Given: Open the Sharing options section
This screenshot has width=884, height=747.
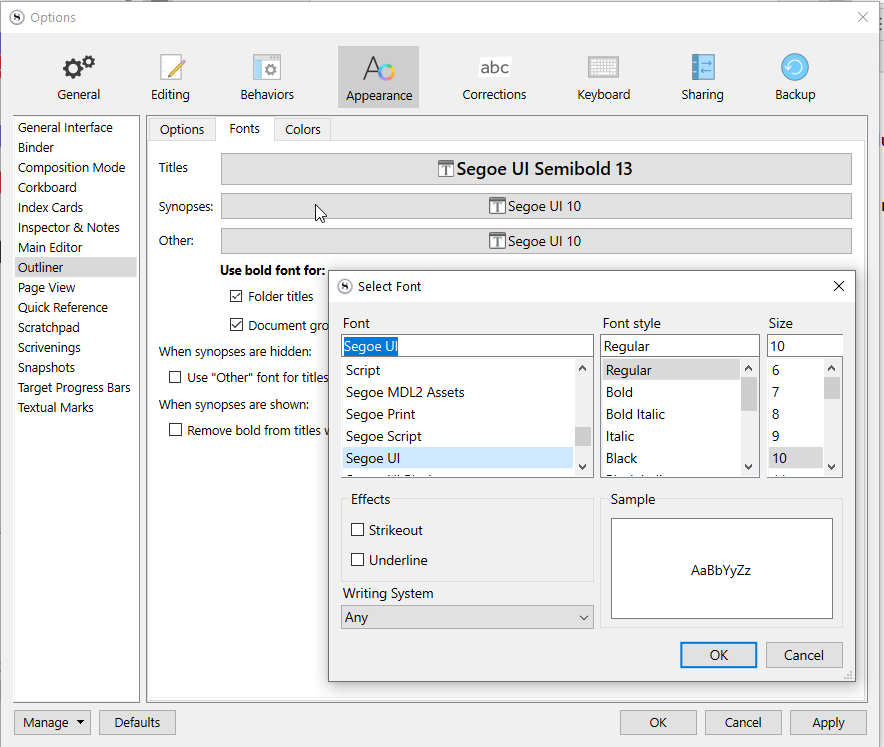Looking at the screenshot, I should coord(702,77).
